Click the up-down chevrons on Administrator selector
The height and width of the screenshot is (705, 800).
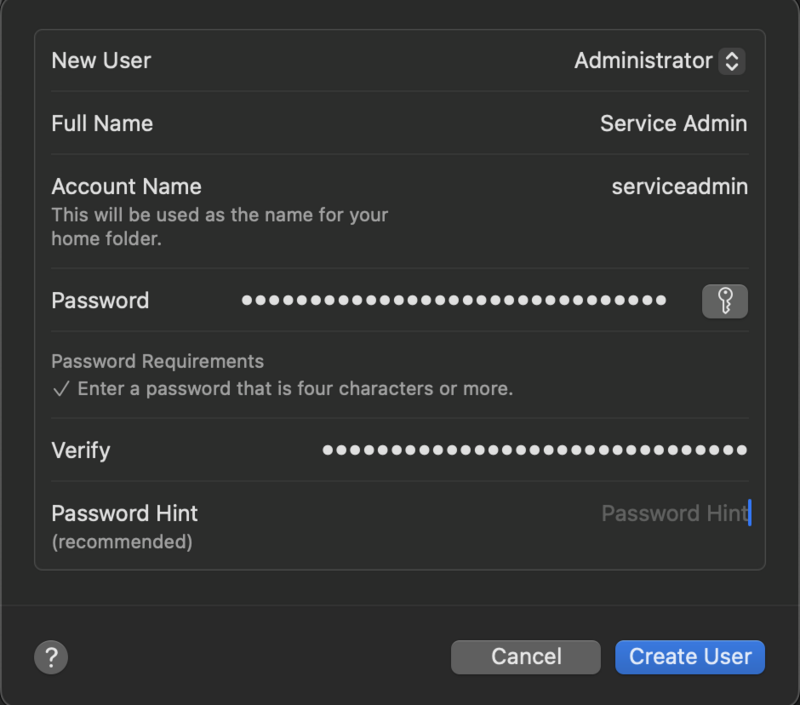[x=731, y=61]
